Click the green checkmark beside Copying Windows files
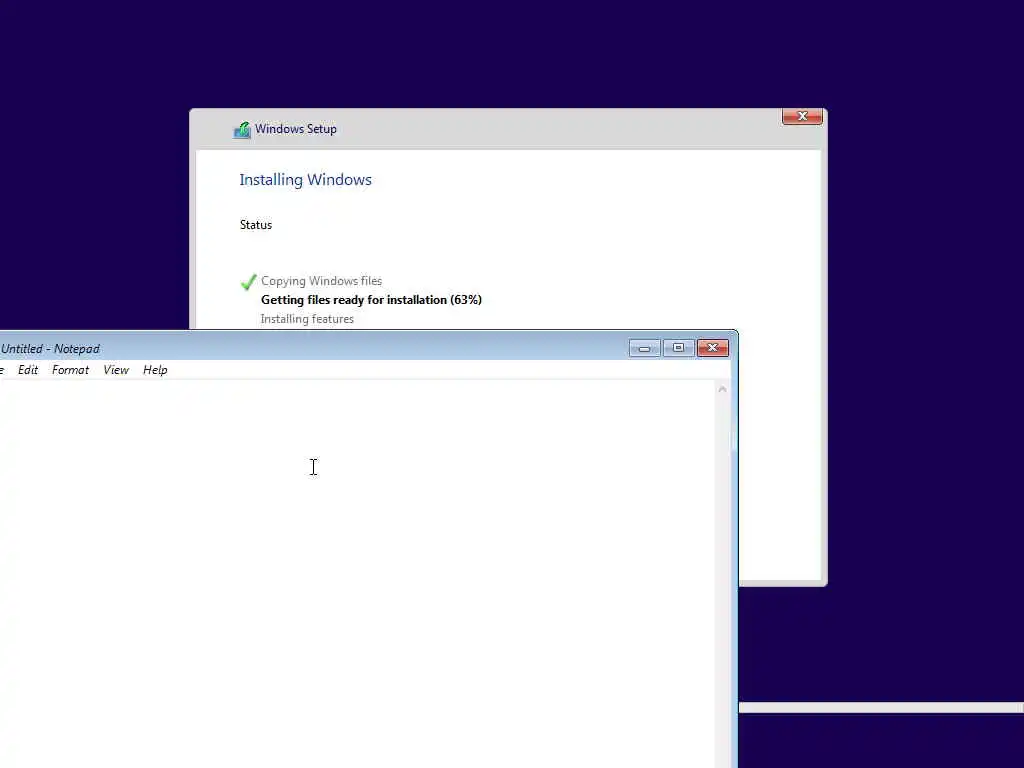Viewport: 1024px width, 768px height. pyautogui.click(x=248, y=282)
